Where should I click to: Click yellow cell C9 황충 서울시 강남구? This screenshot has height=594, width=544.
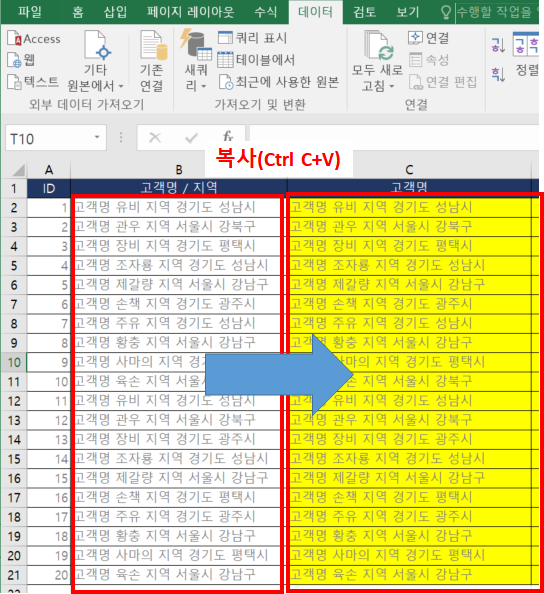click(x=410, y=343)
